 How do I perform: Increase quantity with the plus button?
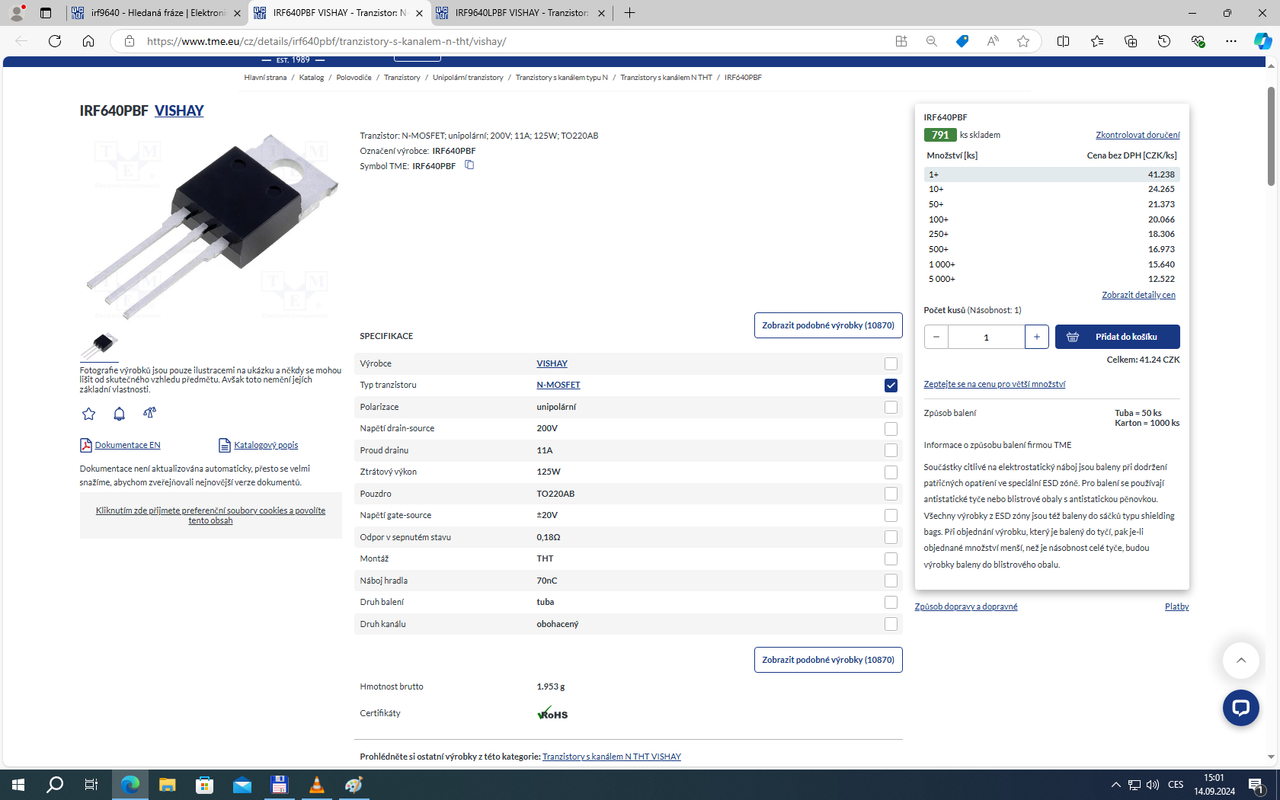click(1038, 337)
